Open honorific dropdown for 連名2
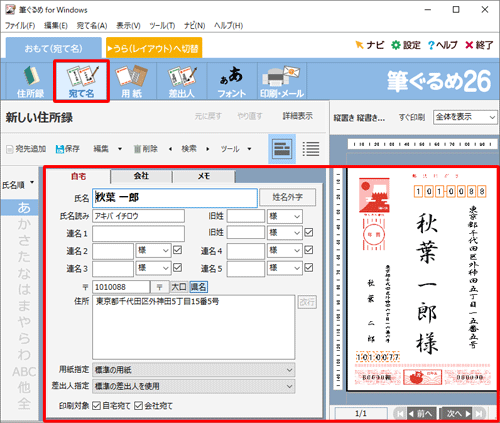This screenshot has height=423, width=500. coord(153,250)
